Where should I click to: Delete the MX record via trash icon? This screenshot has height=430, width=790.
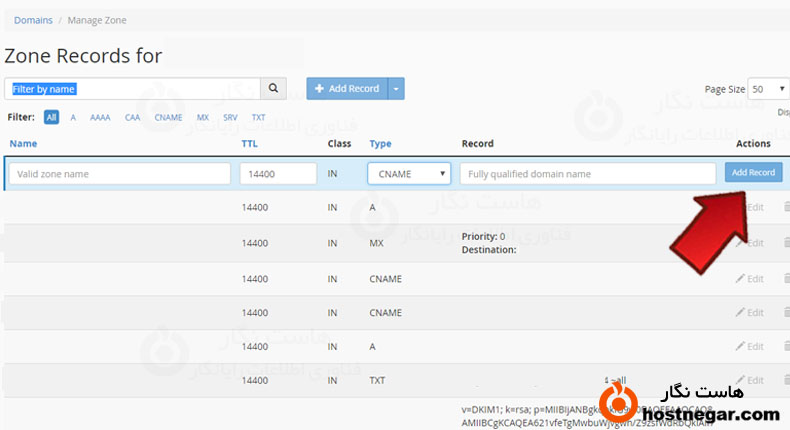[x=786, y=243]
